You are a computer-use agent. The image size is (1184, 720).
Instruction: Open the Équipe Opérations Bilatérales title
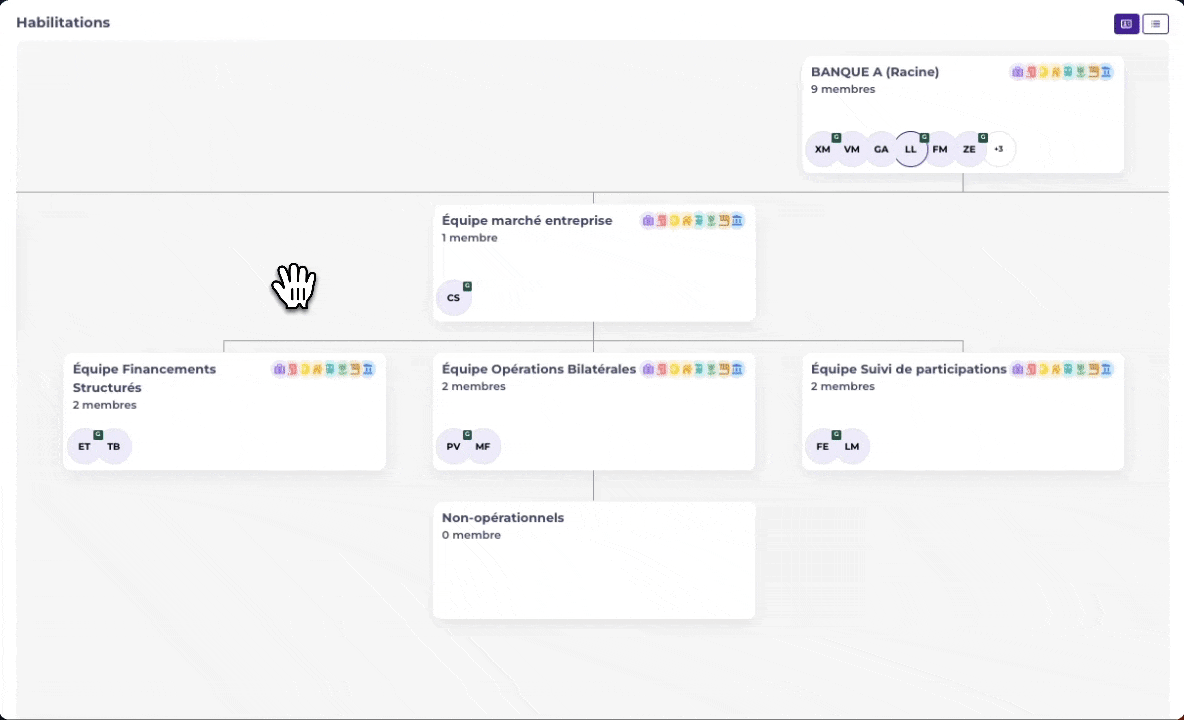point(538,369)
